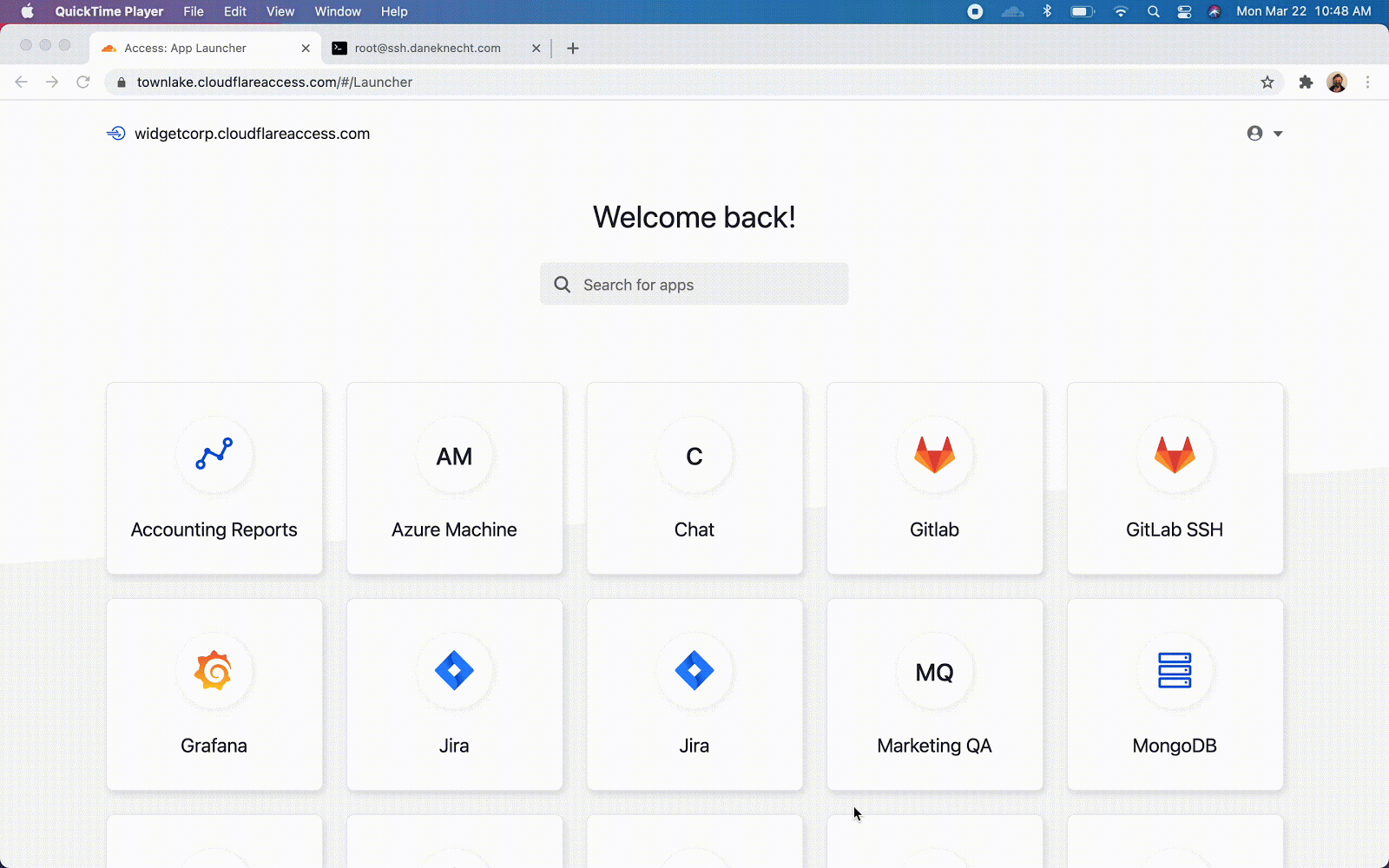1389x868 pixels.
Task: Click the search magnifier icon in app search
Action: point(563,285)
